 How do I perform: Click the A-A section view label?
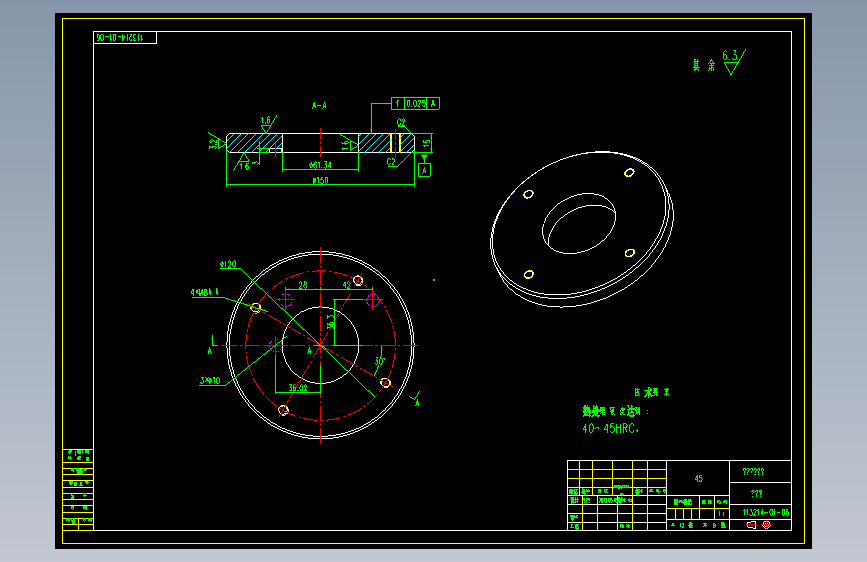click(x=319, y=105)
